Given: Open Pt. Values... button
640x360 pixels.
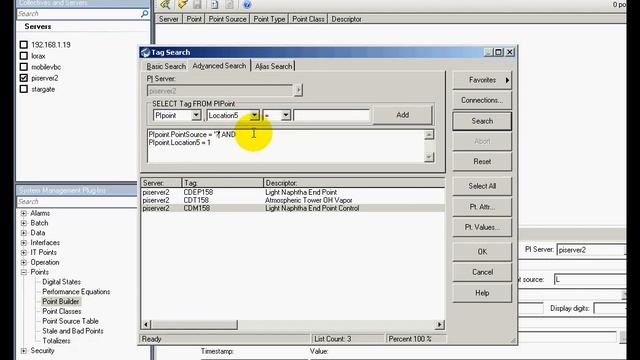Looking at the screenshot, I should 482,227.
